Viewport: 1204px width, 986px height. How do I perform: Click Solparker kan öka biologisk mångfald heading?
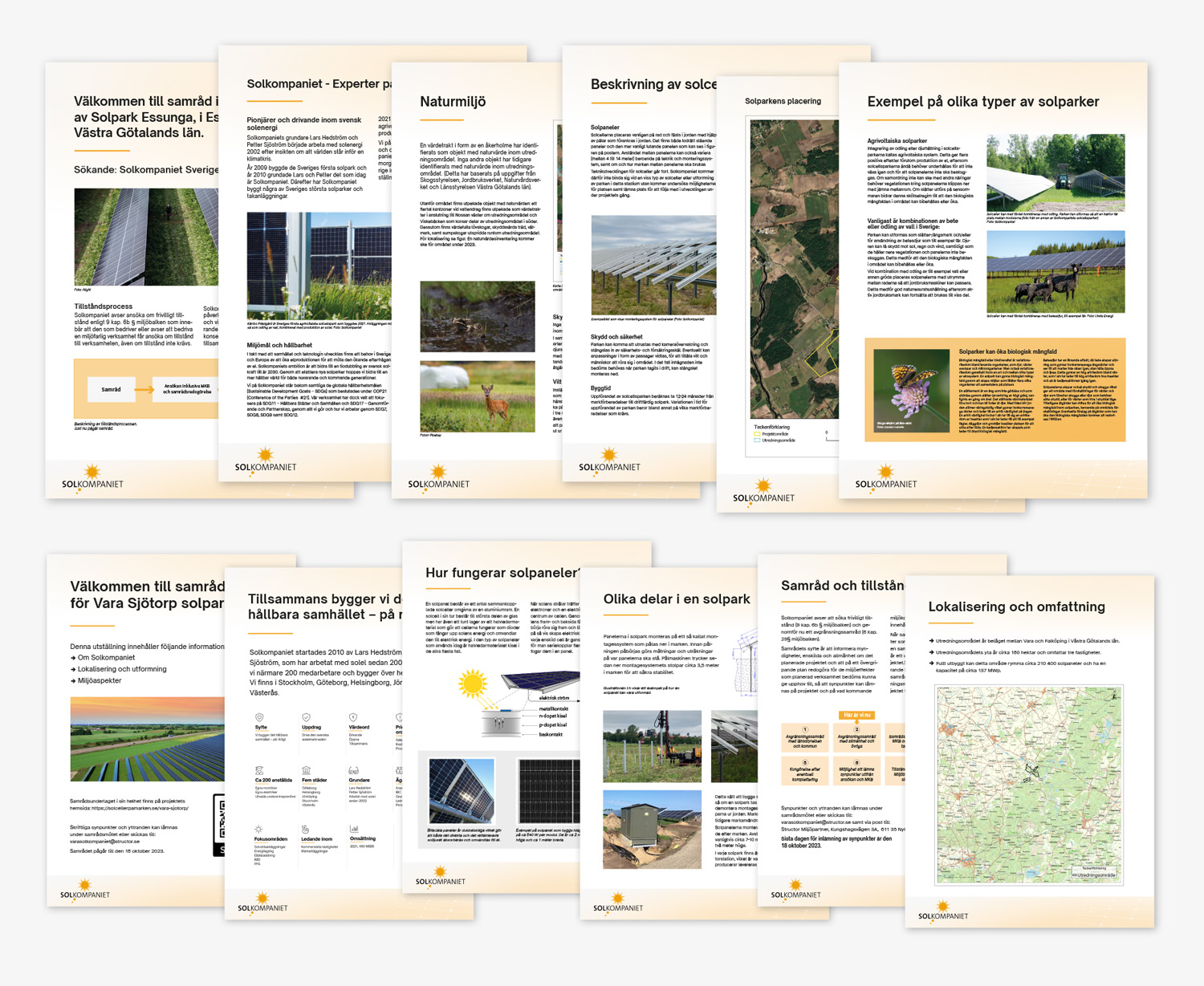pyautogui.click(x=1007, y=351)
